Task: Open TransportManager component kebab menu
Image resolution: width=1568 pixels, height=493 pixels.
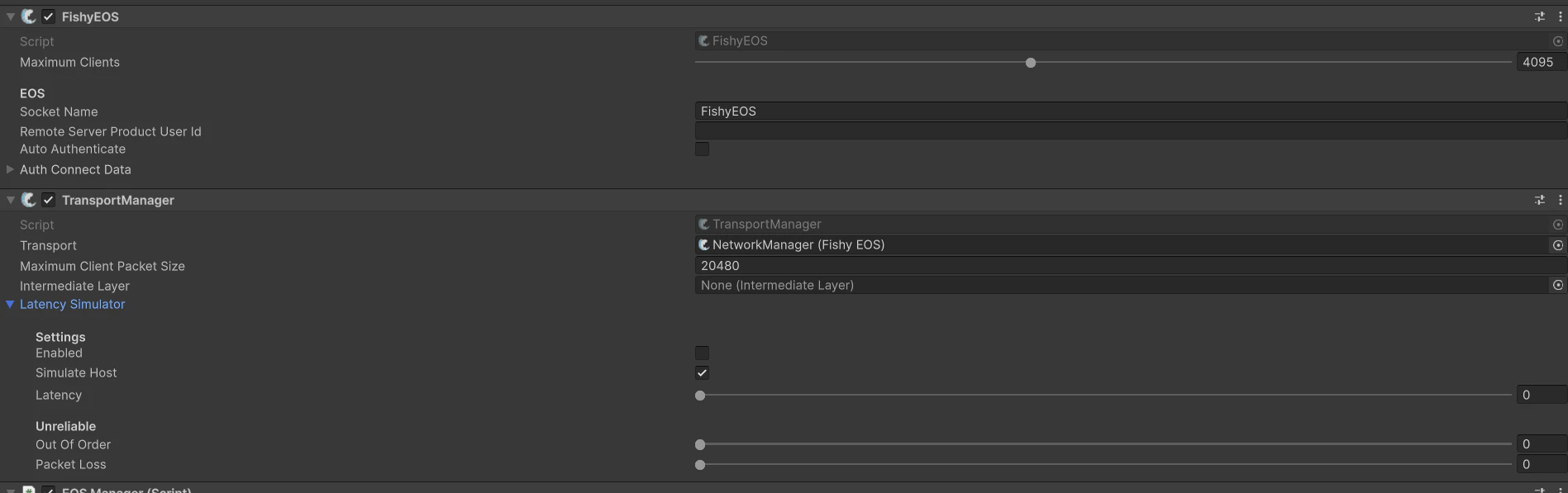Action: 1560,200
